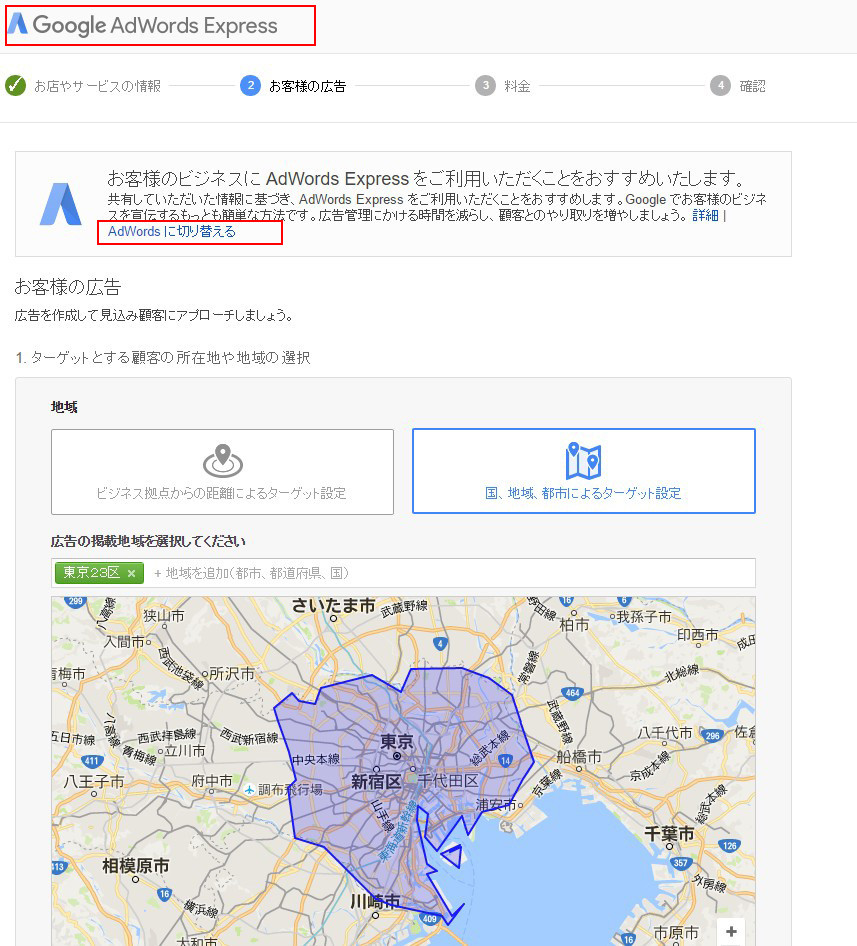Click route 4 shield on the map
The height and width of the screenshot is (946, 857).
pos(441,644)
